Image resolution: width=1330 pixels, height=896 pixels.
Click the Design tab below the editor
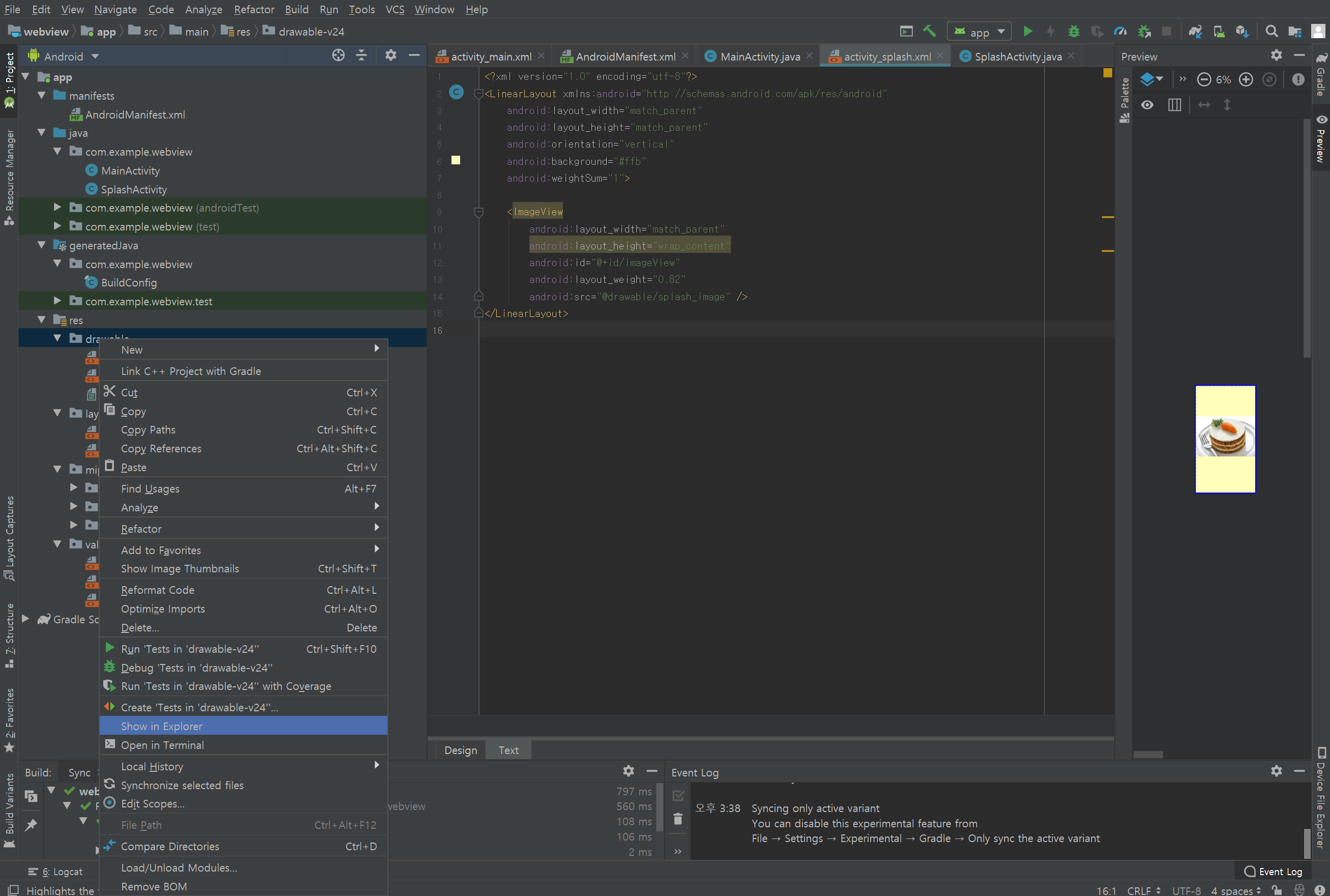[x=460, y=749]
